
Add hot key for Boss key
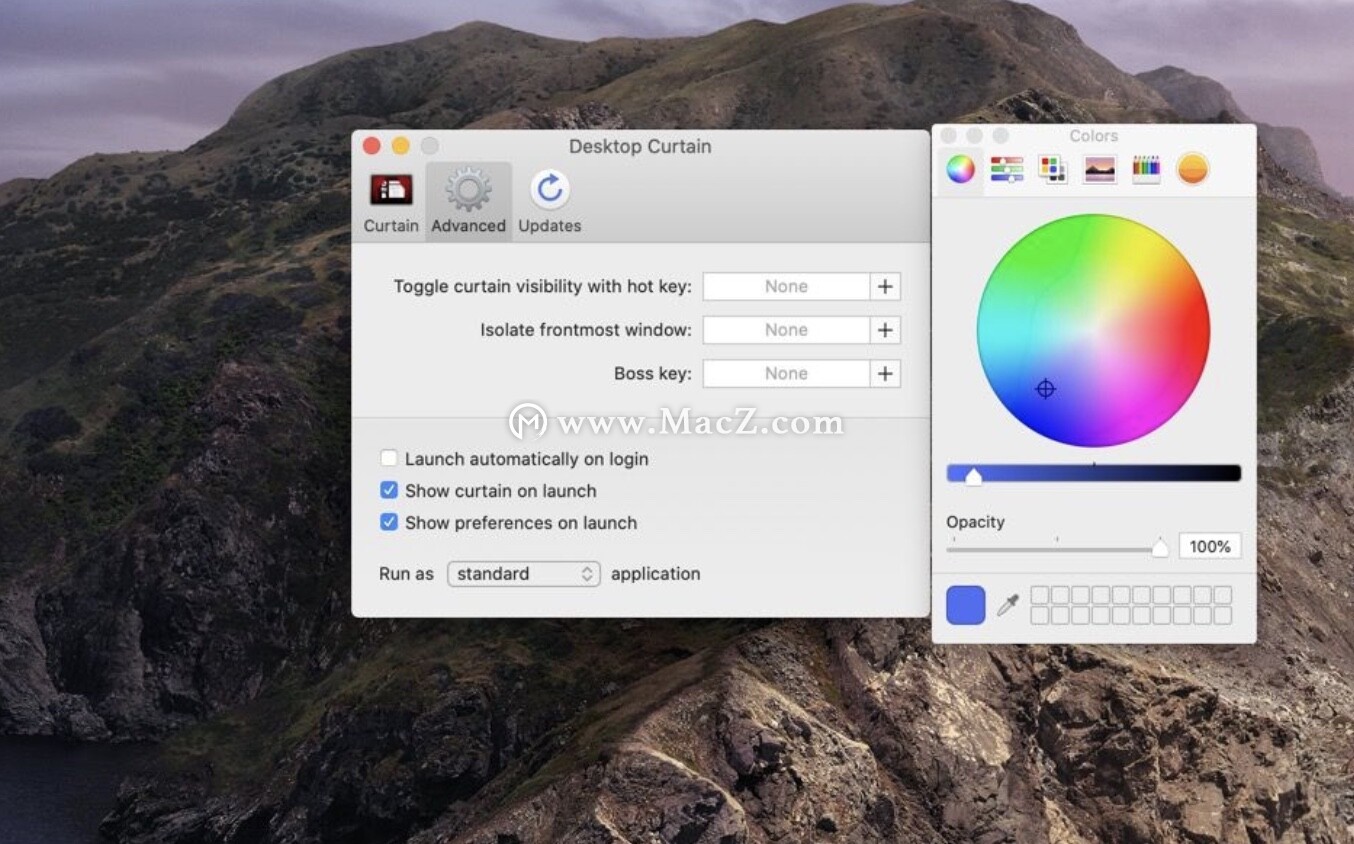point(885,374)
